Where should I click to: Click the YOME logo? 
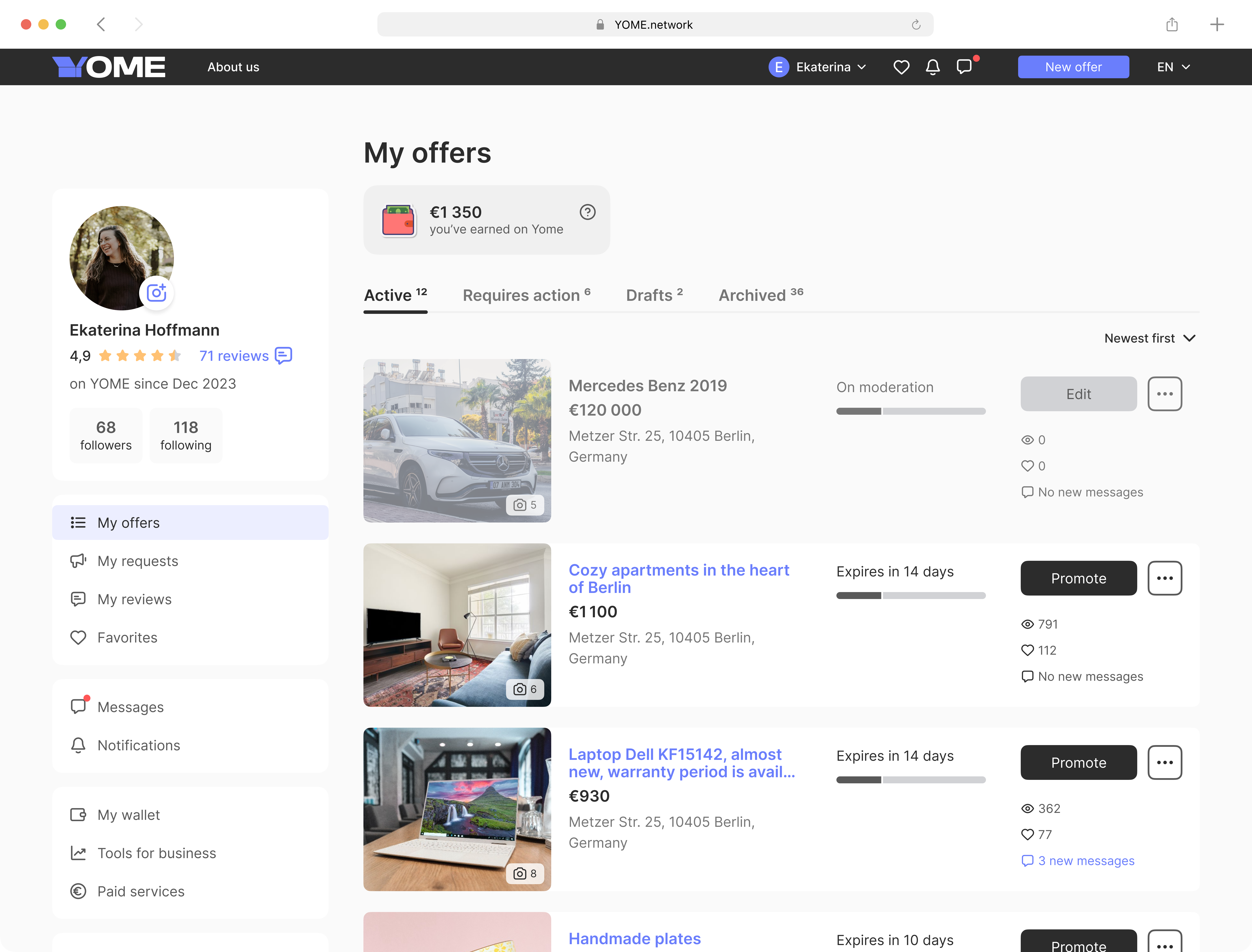pyautogui.click(x=109, y=67)
